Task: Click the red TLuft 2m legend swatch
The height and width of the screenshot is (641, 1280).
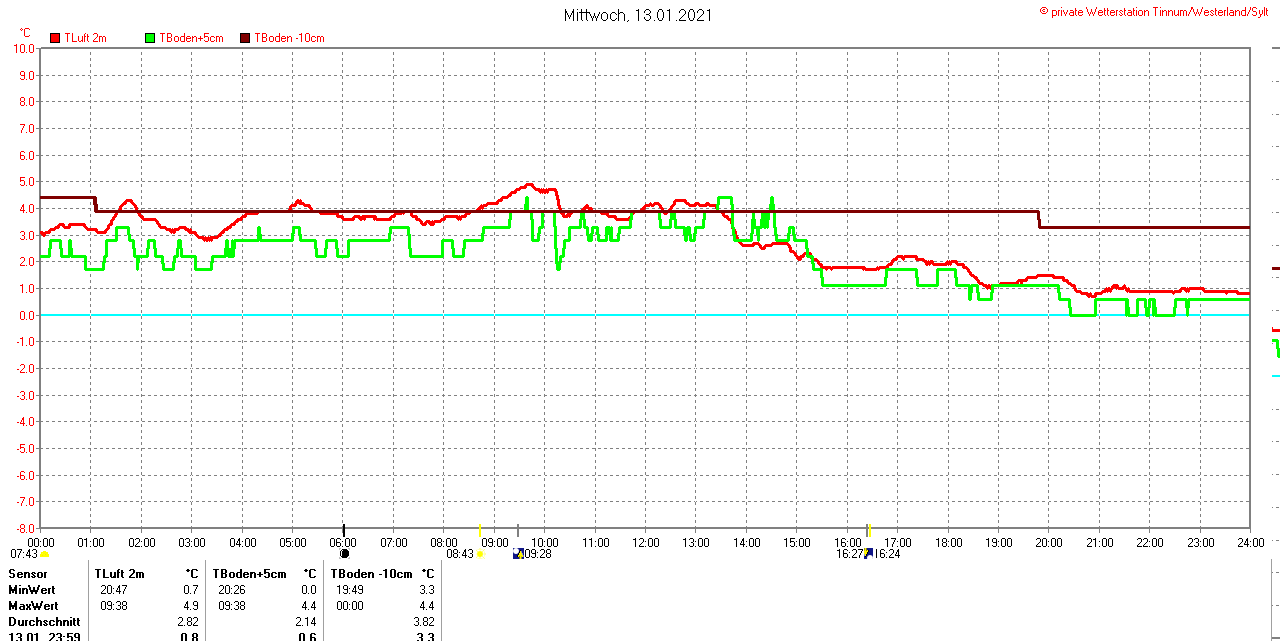Action: coord(55,38)
